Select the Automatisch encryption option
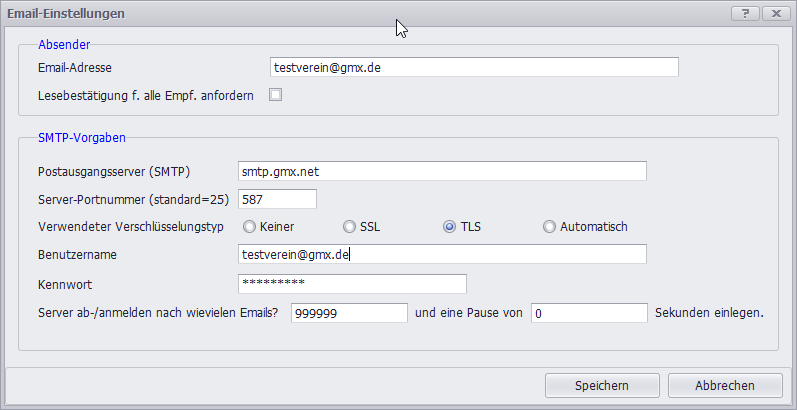 549,227
